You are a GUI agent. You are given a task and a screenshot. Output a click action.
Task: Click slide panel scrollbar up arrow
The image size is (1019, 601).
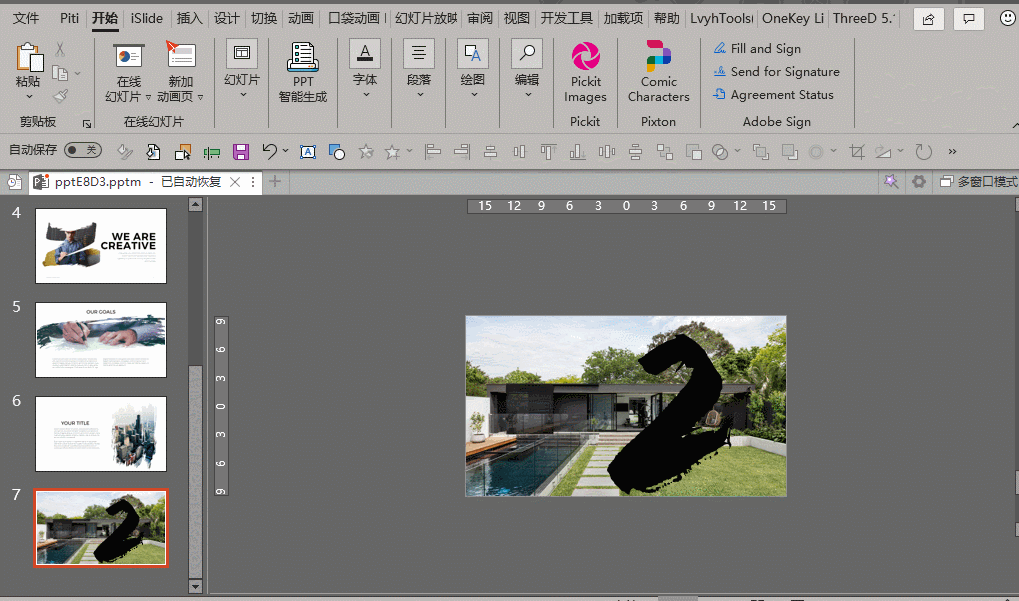pyautogui.click(x=195, y=205)
